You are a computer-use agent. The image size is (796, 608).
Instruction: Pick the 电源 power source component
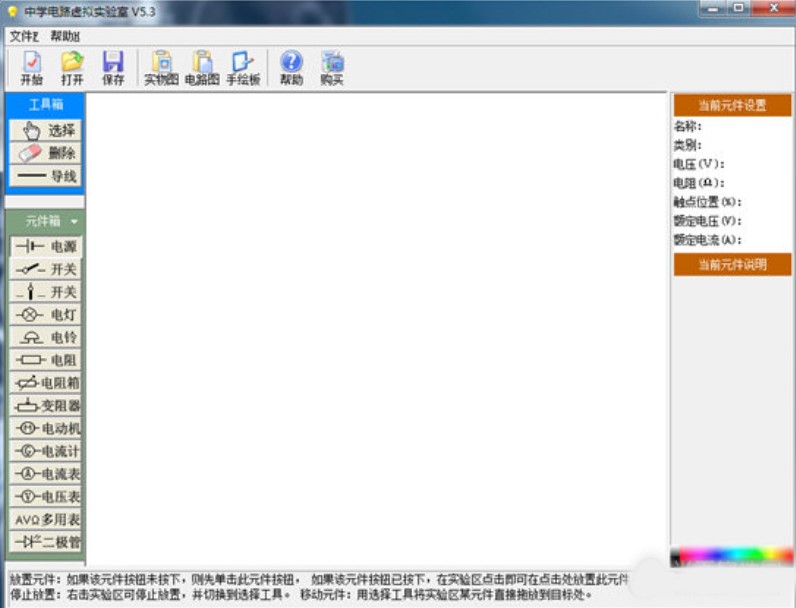[45, 246]
